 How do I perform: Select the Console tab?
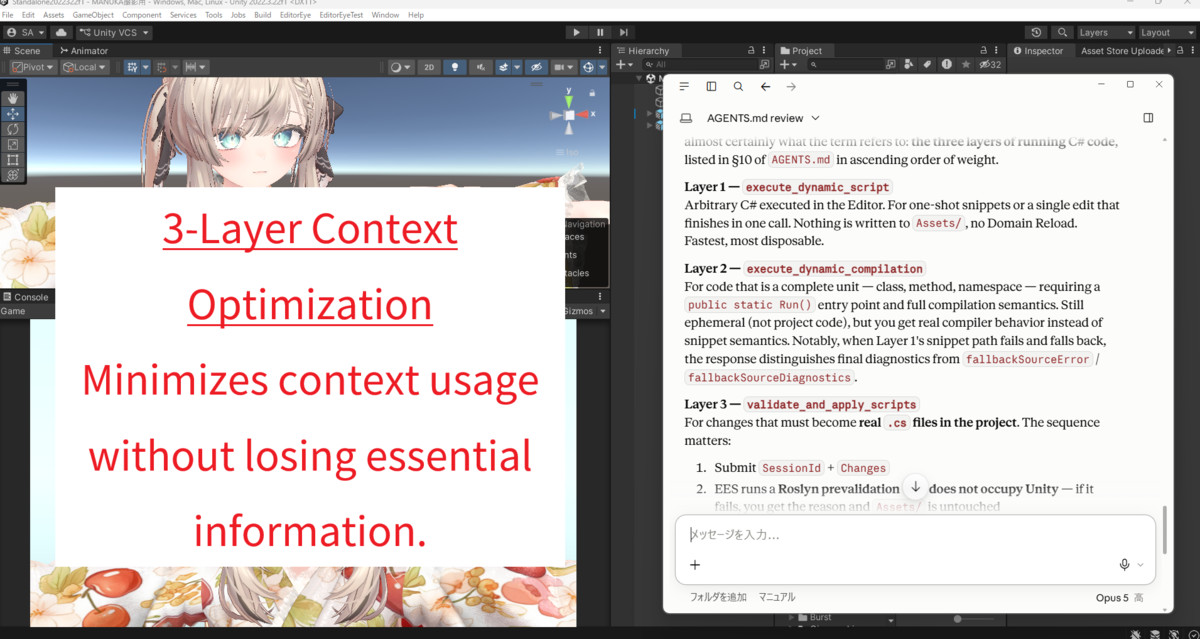point(25,297)
